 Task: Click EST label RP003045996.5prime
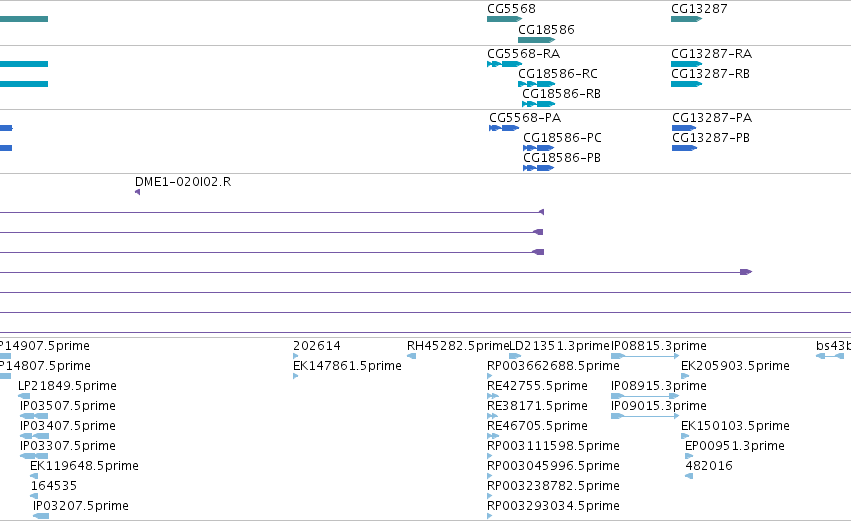pos(553,466)
